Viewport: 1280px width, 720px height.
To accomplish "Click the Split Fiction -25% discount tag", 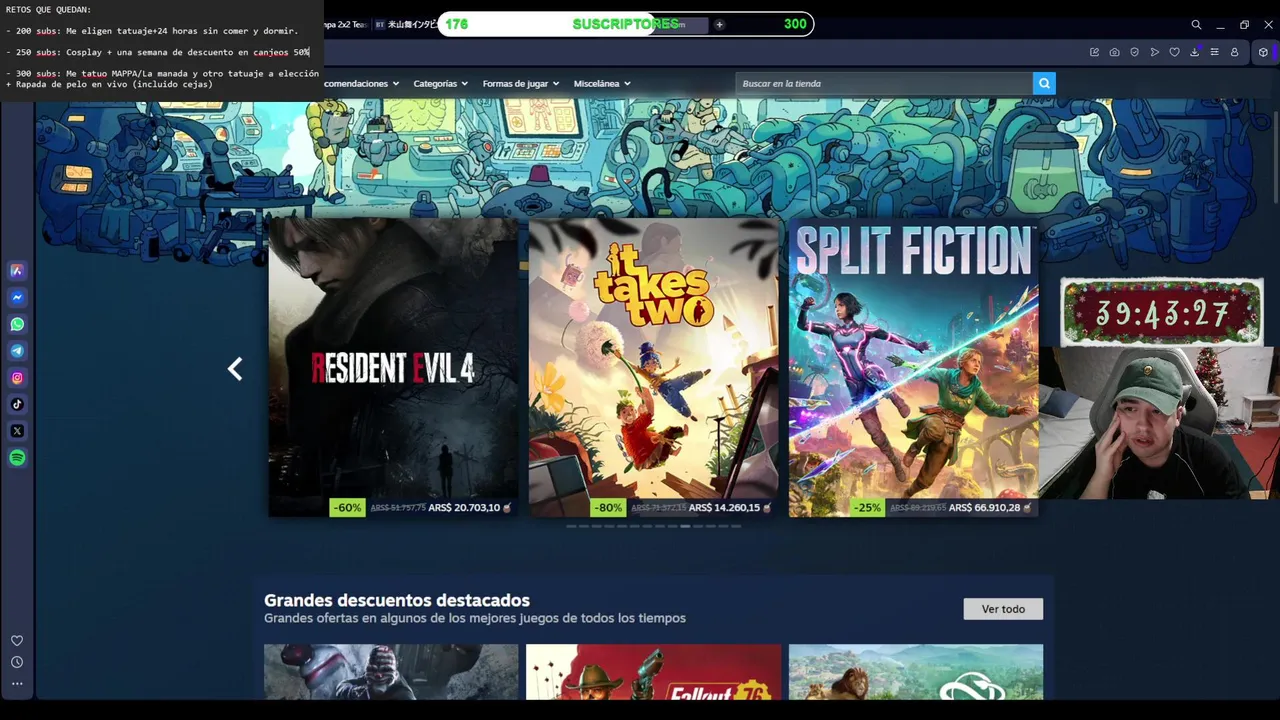I will 867,508.
